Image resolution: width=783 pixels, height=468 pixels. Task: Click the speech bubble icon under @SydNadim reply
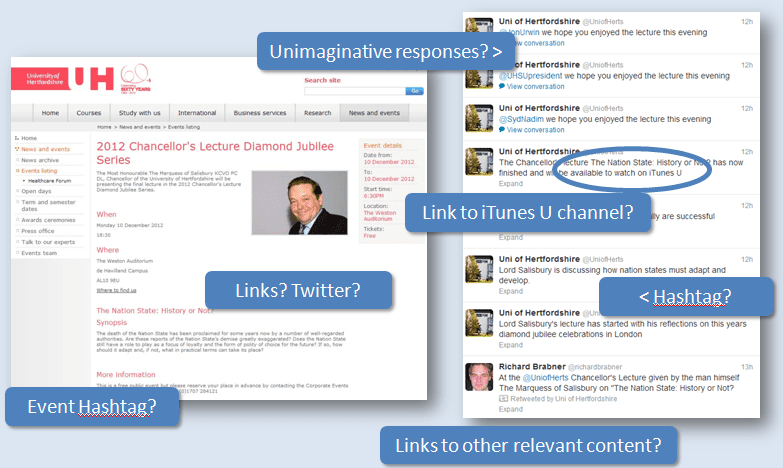502,130
